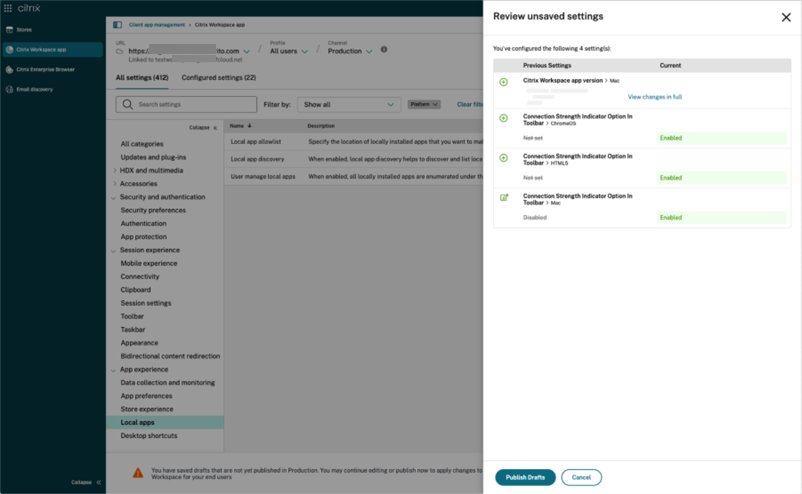The image size is (802, 494).
Task: Select App protection category
Action: click(143, 237)
